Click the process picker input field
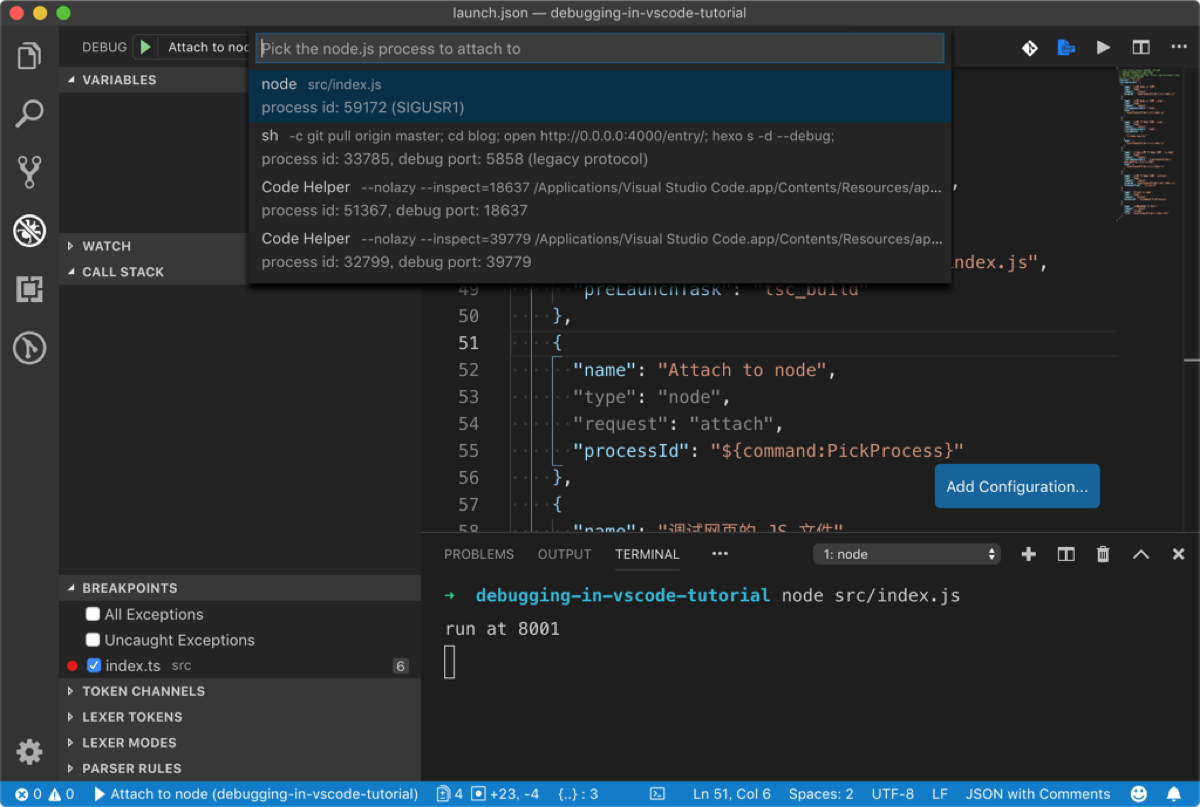 [598, 48]
